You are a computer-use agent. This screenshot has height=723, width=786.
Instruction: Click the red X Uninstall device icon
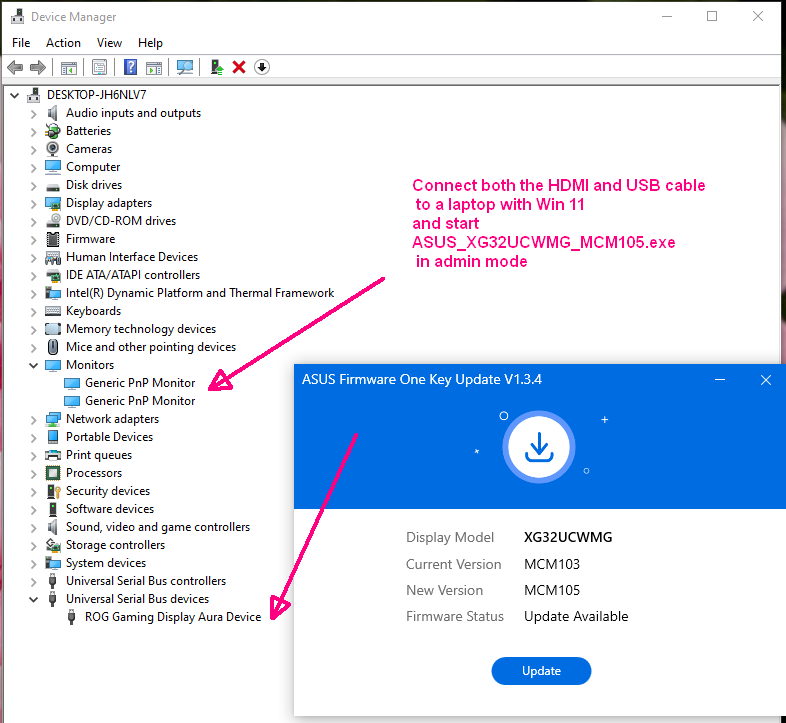tap(239, 67)
